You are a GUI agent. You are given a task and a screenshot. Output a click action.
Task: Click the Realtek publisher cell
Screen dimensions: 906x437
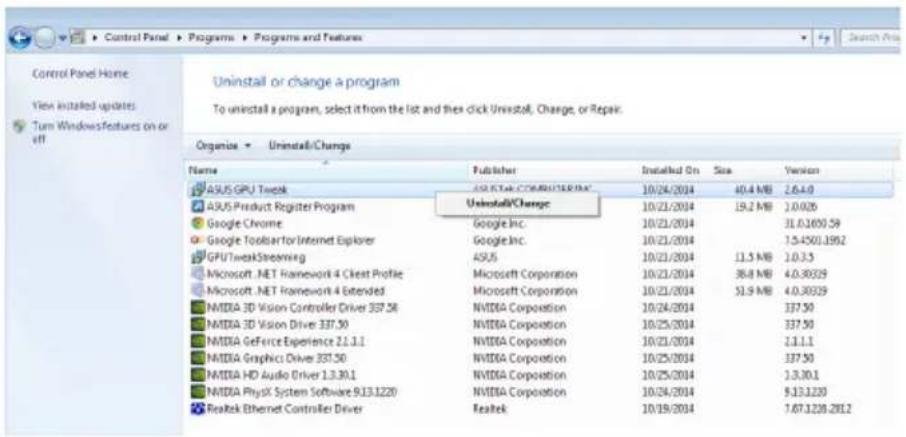(490, 409)
